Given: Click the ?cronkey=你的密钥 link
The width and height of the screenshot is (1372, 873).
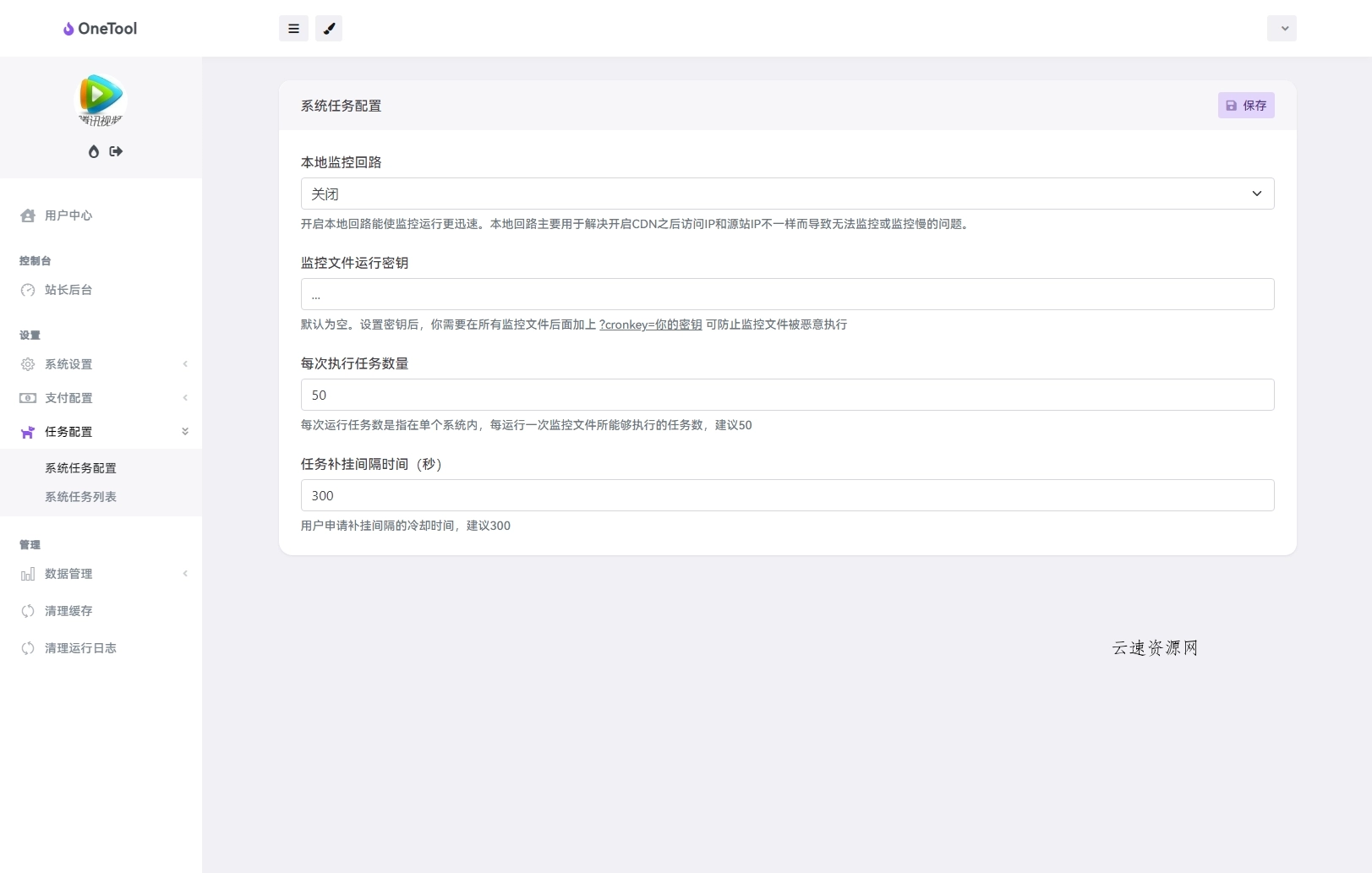Looking at the screenshot, I should 649,325.
